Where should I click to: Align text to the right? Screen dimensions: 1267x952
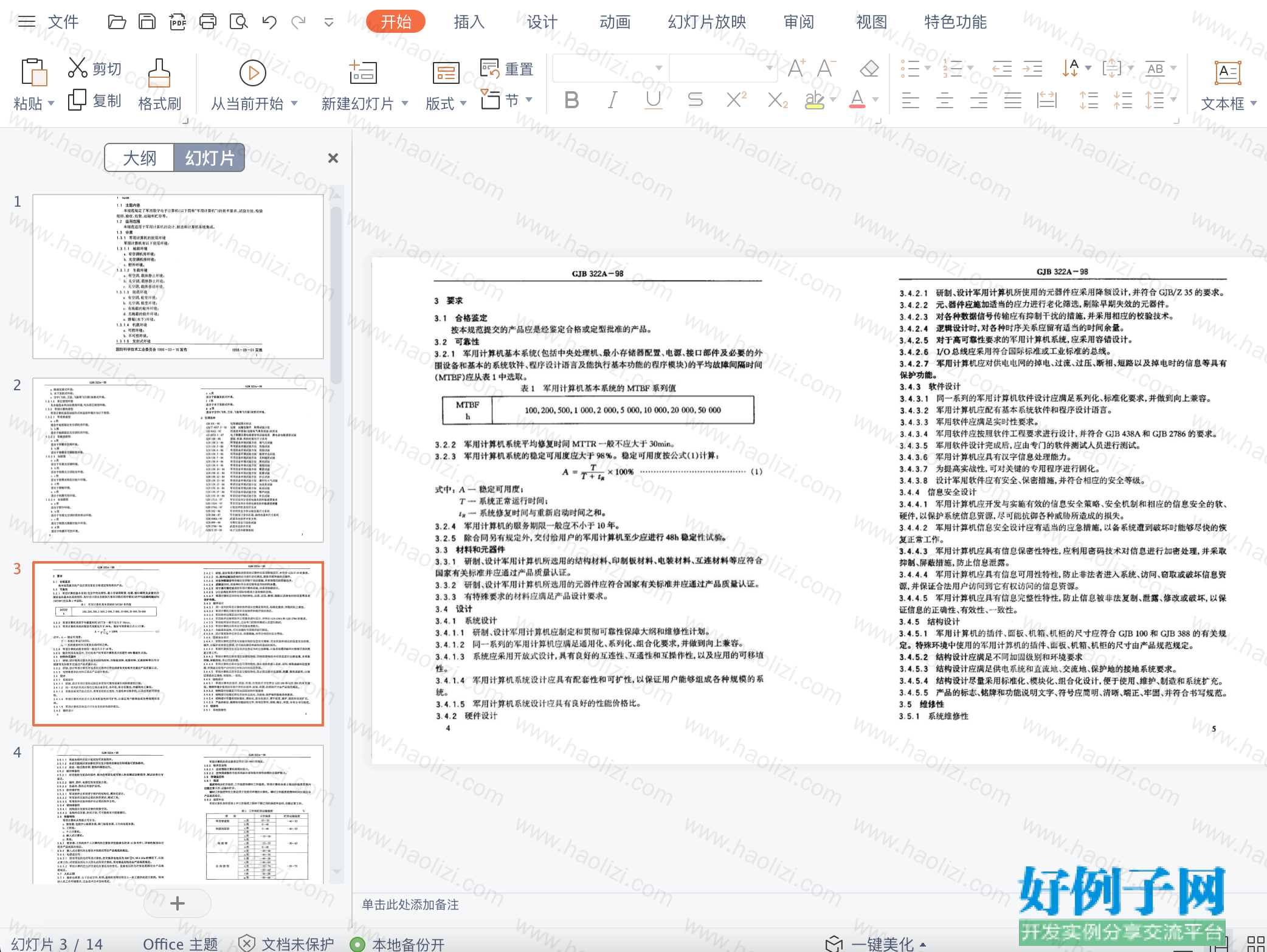[x=978, y=100]
